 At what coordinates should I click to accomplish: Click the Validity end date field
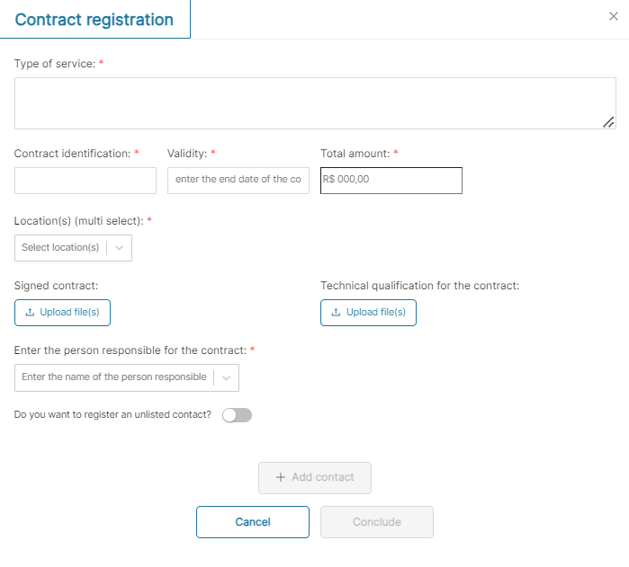click(x=238, y=180)
